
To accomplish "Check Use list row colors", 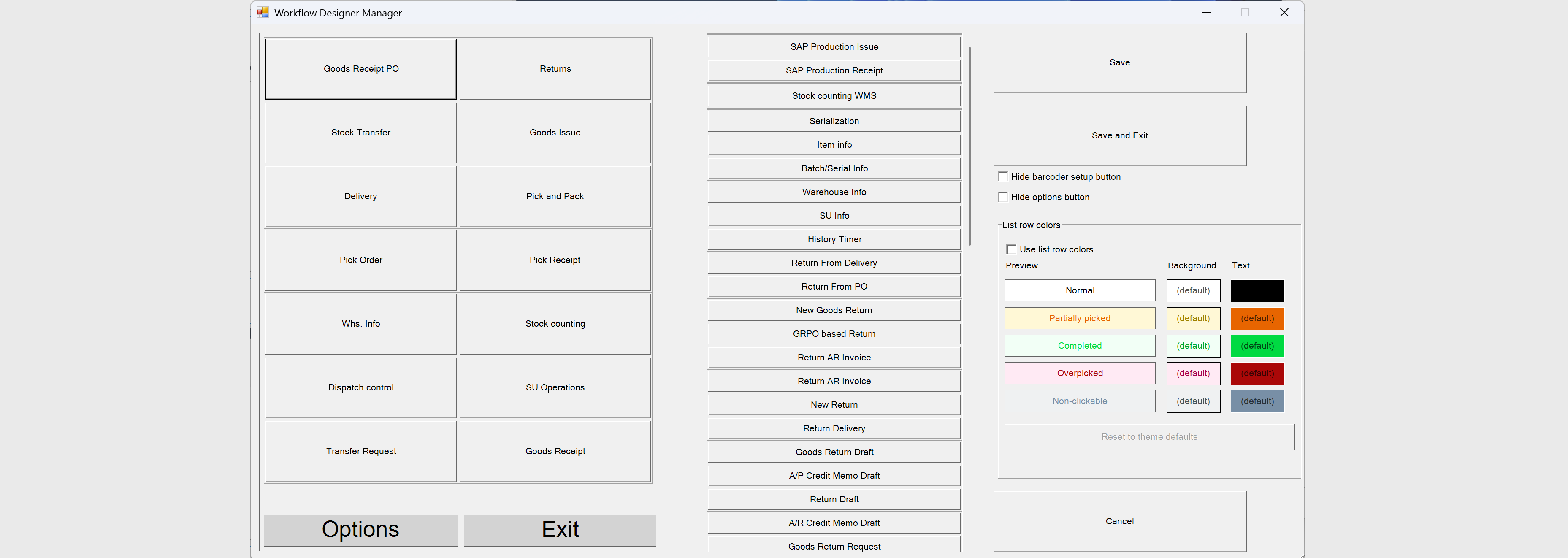I will point(1011,249).
